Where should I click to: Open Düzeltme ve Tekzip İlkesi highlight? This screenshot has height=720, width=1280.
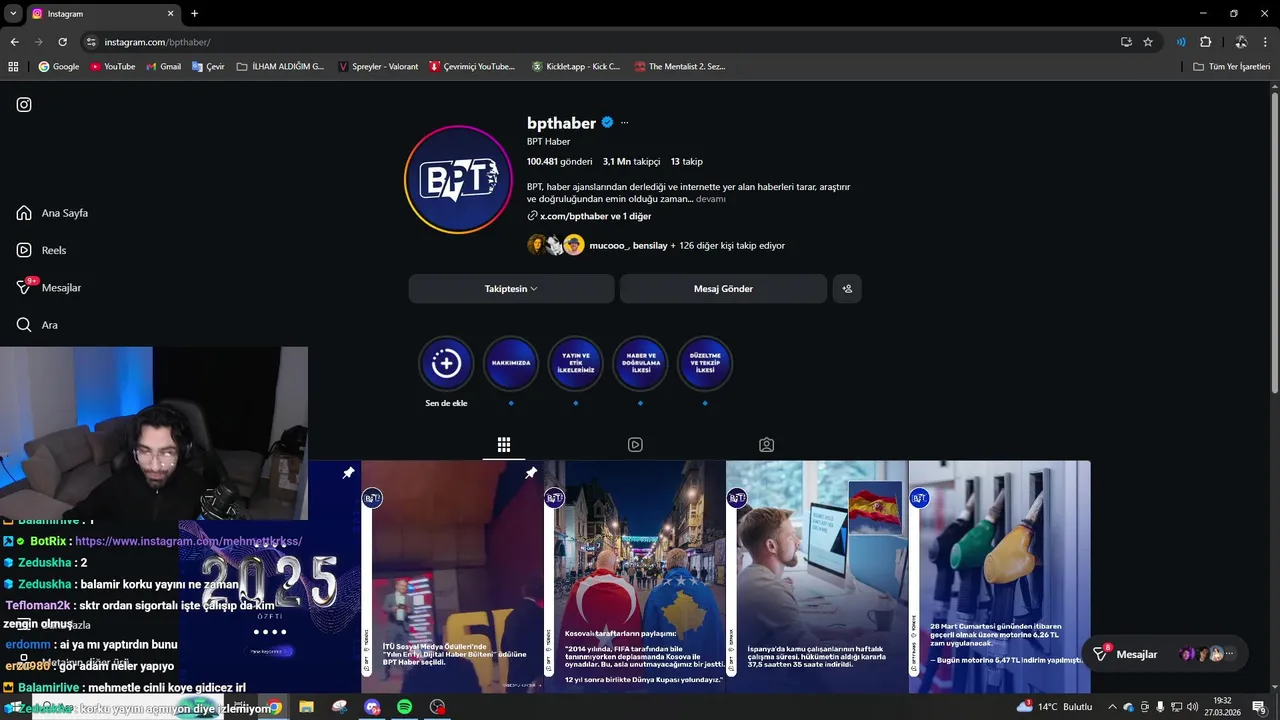click(705, 363)
